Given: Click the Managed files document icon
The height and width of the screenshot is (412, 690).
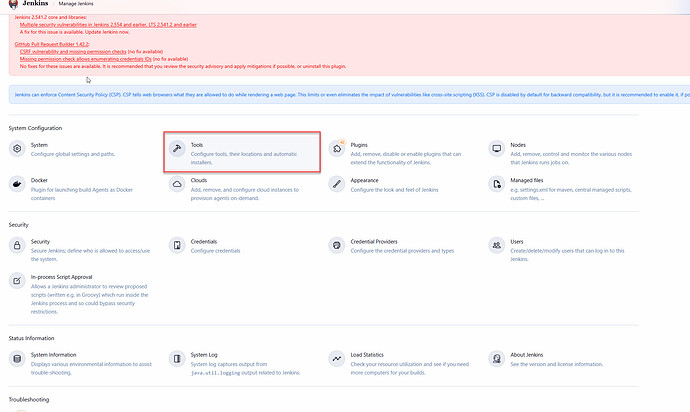Looking at the screenshot, I should coord(496,184).
